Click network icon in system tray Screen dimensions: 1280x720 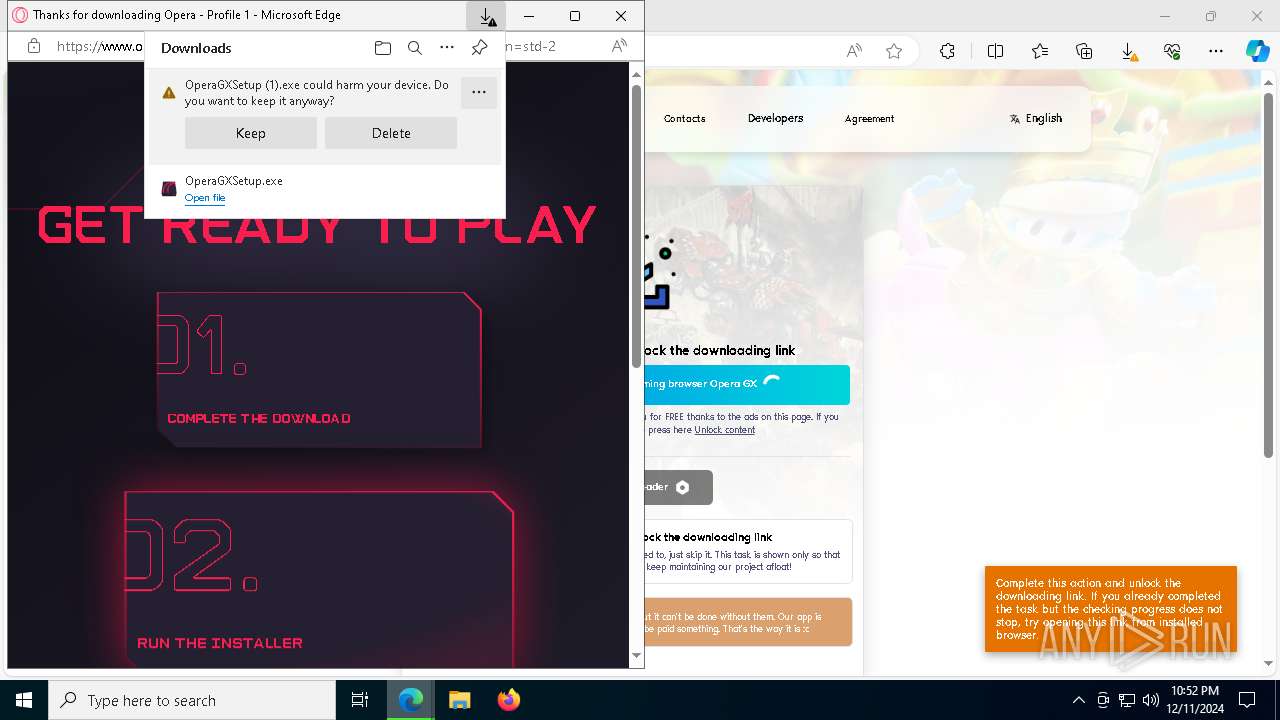(x=1127, y=700)
